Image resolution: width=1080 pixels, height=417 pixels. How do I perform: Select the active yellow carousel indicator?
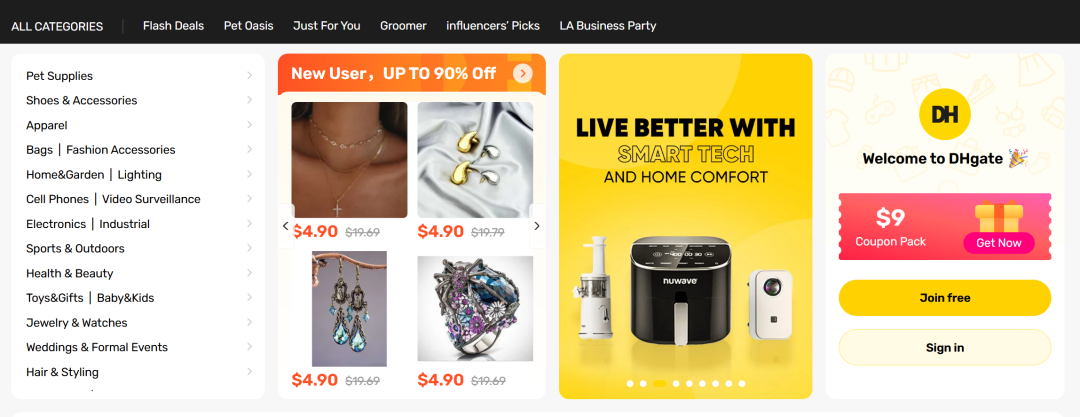point(659,383)
